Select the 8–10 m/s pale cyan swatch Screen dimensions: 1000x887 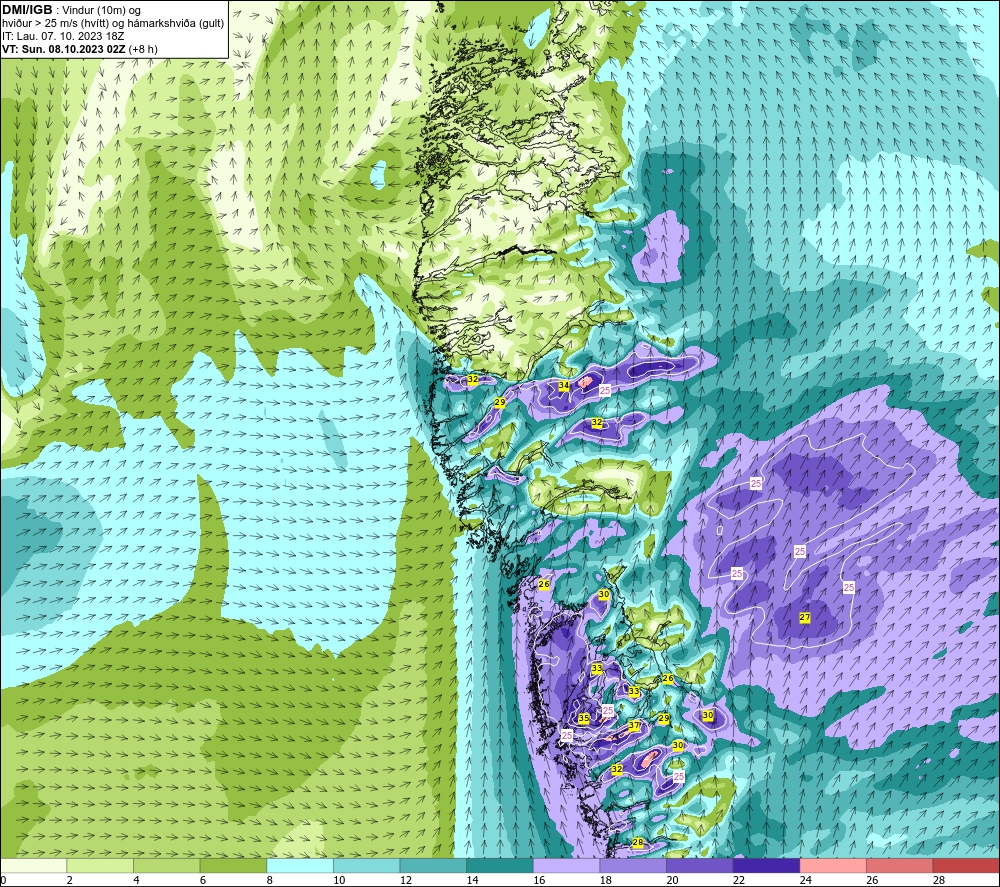click(x=300, y=865)
